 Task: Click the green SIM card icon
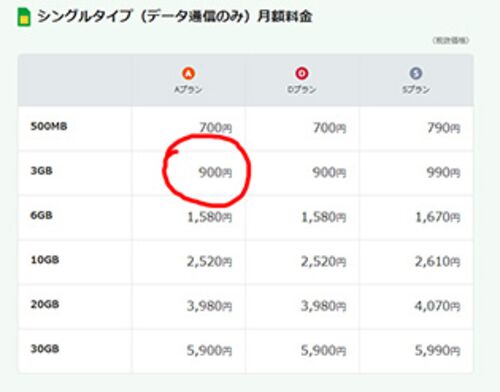[x=24, y=17]
